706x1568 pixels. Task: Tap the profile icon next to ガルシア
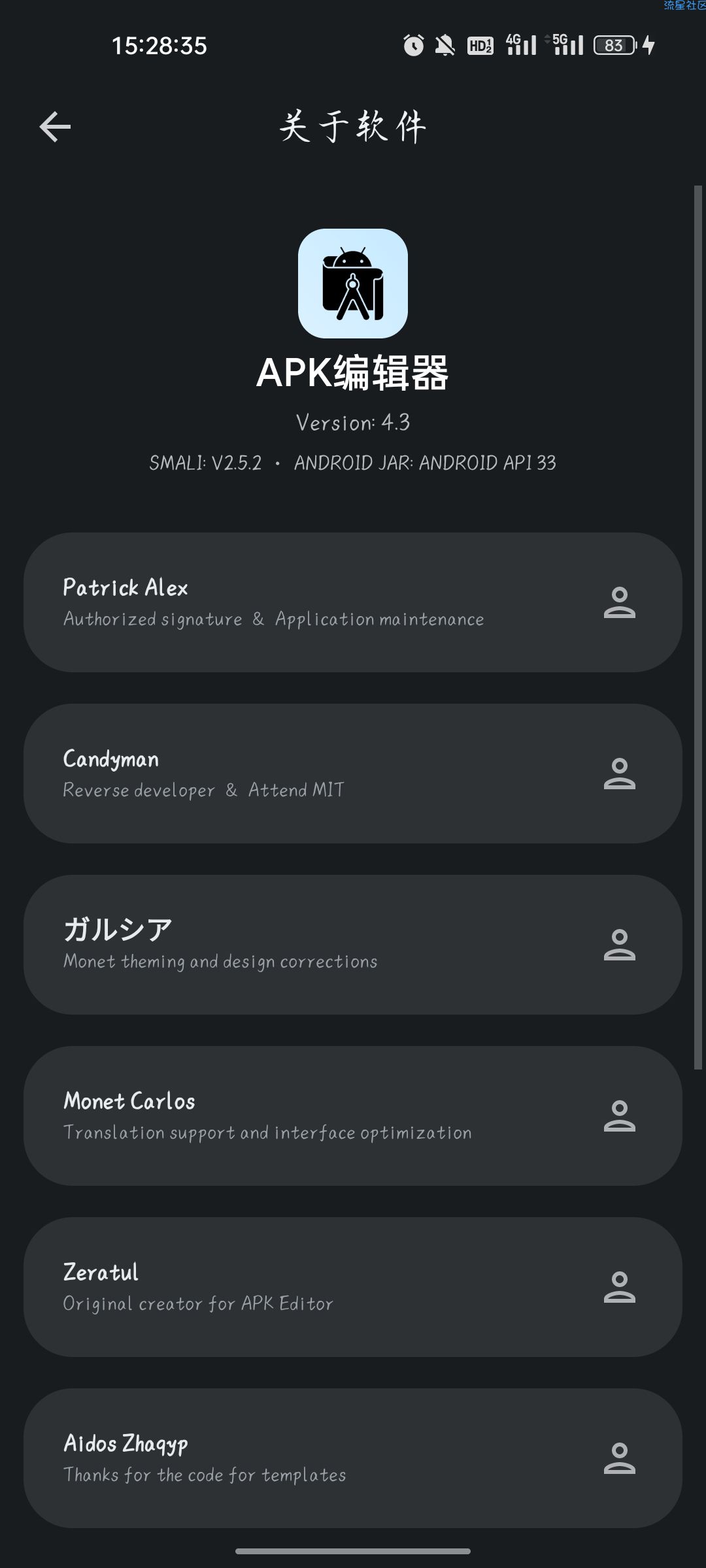click(619, 945)
